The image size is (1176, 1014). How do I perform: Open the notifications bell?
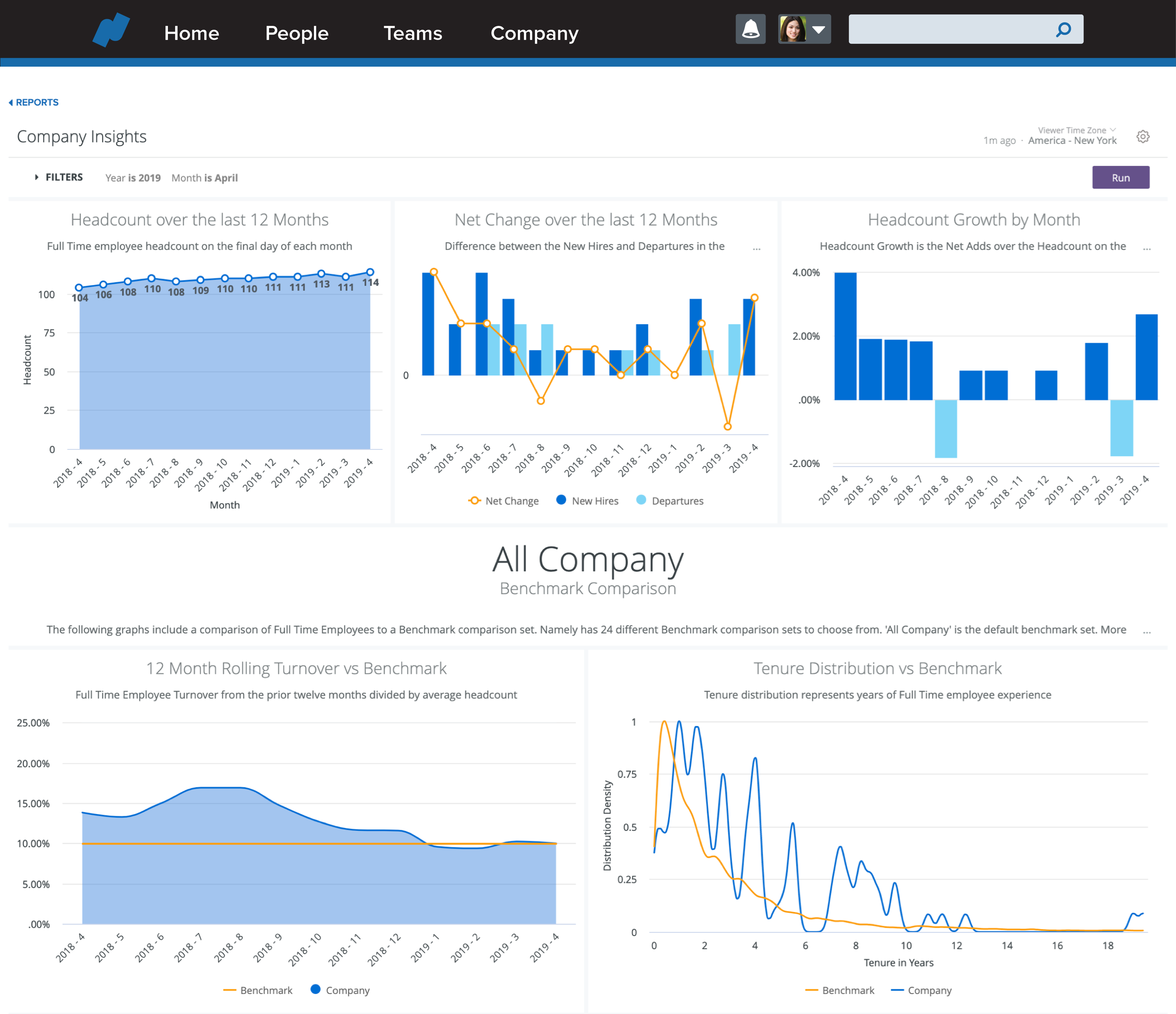coord(750,29)
